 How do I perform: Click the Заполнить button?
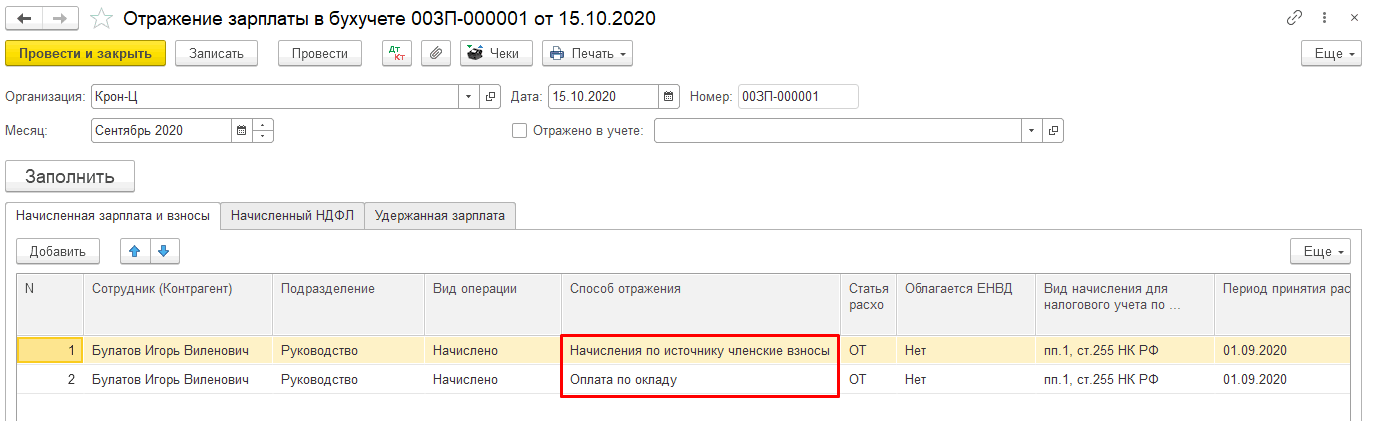[70, 176]
